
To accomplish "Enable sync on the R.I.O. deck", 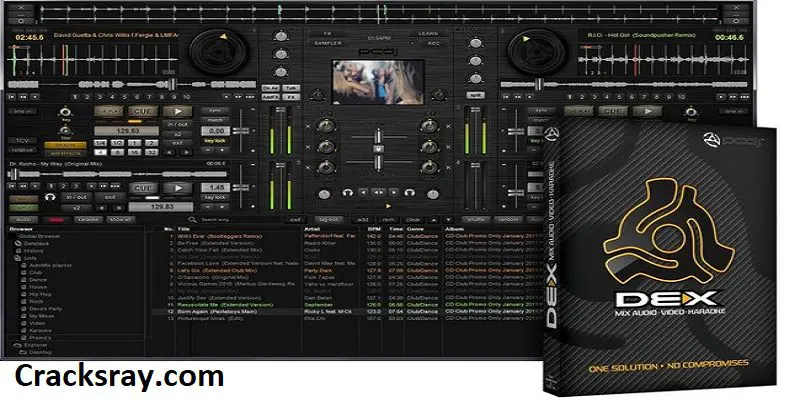I will tap(541, 110).
